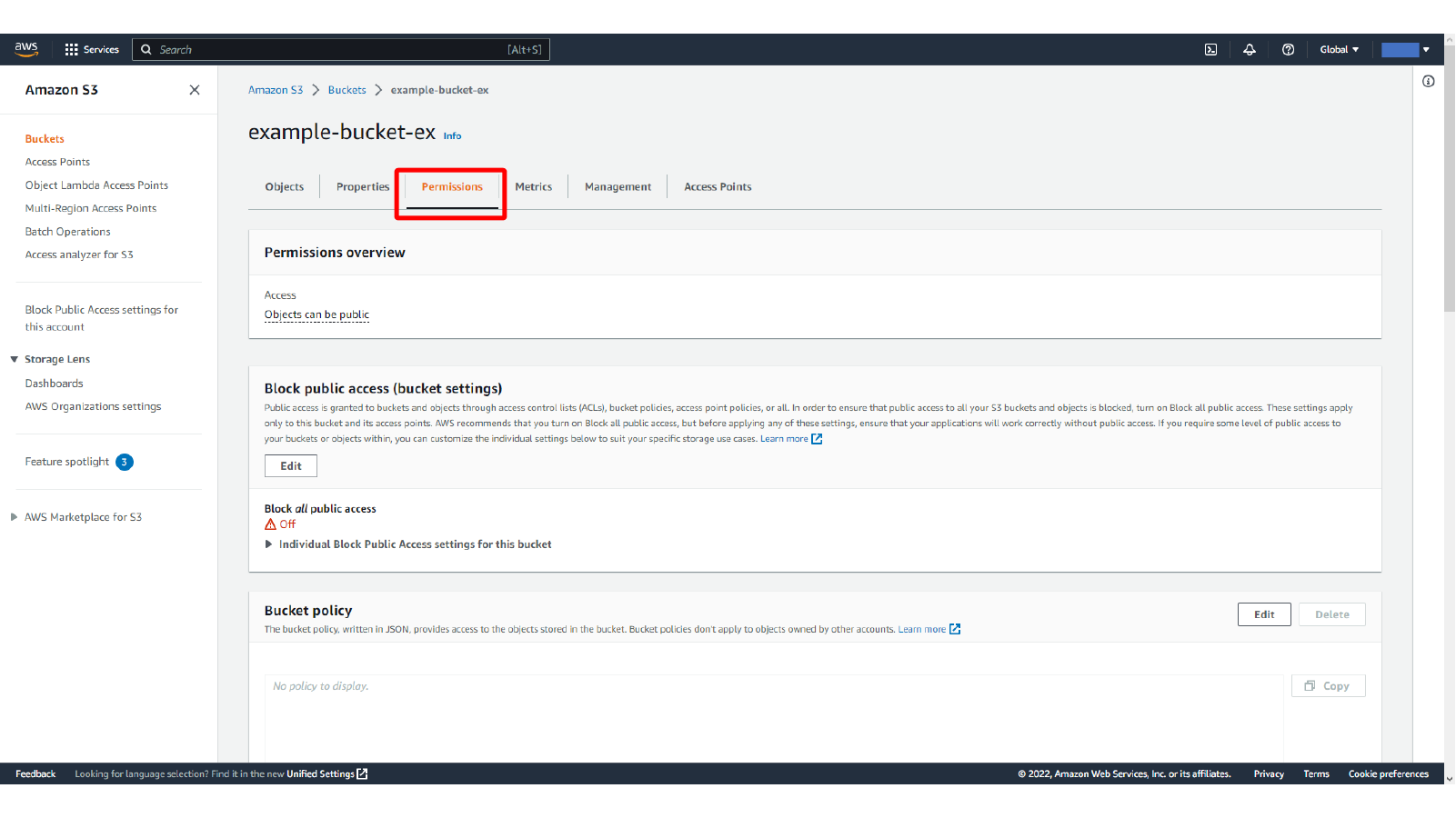This screenshot has height=818, width=1456.
Task: Open Feature spotlight
Action: click(x=67, y=462)
